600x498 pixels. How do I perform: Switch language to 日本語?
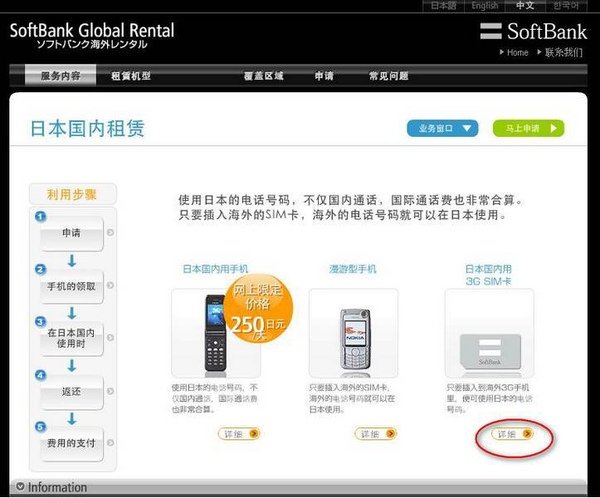(x=443, y=6)
